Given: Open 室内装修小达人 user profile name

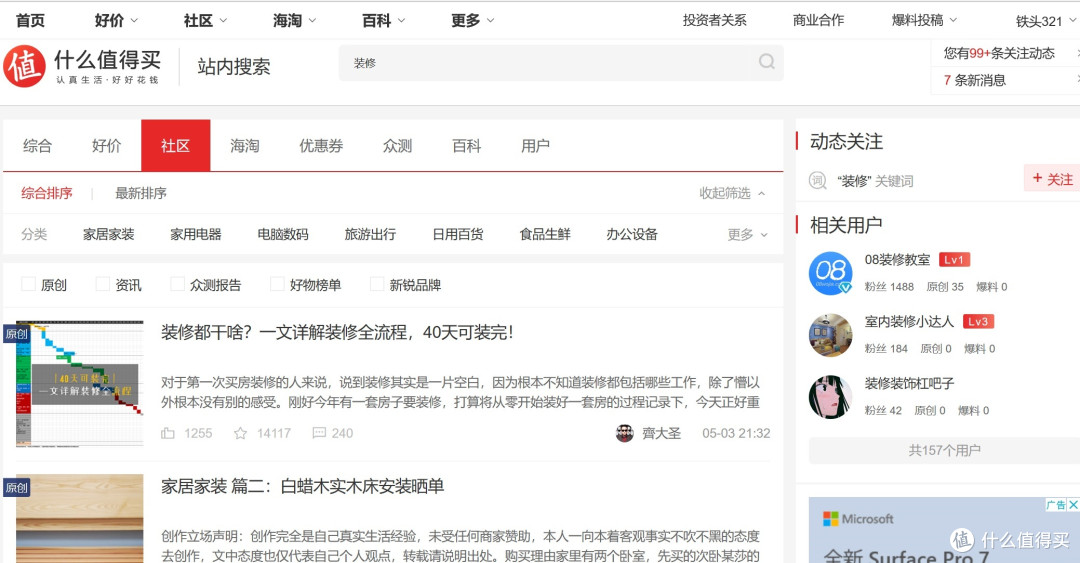Looking at the screenshot, I should point(909,322).
